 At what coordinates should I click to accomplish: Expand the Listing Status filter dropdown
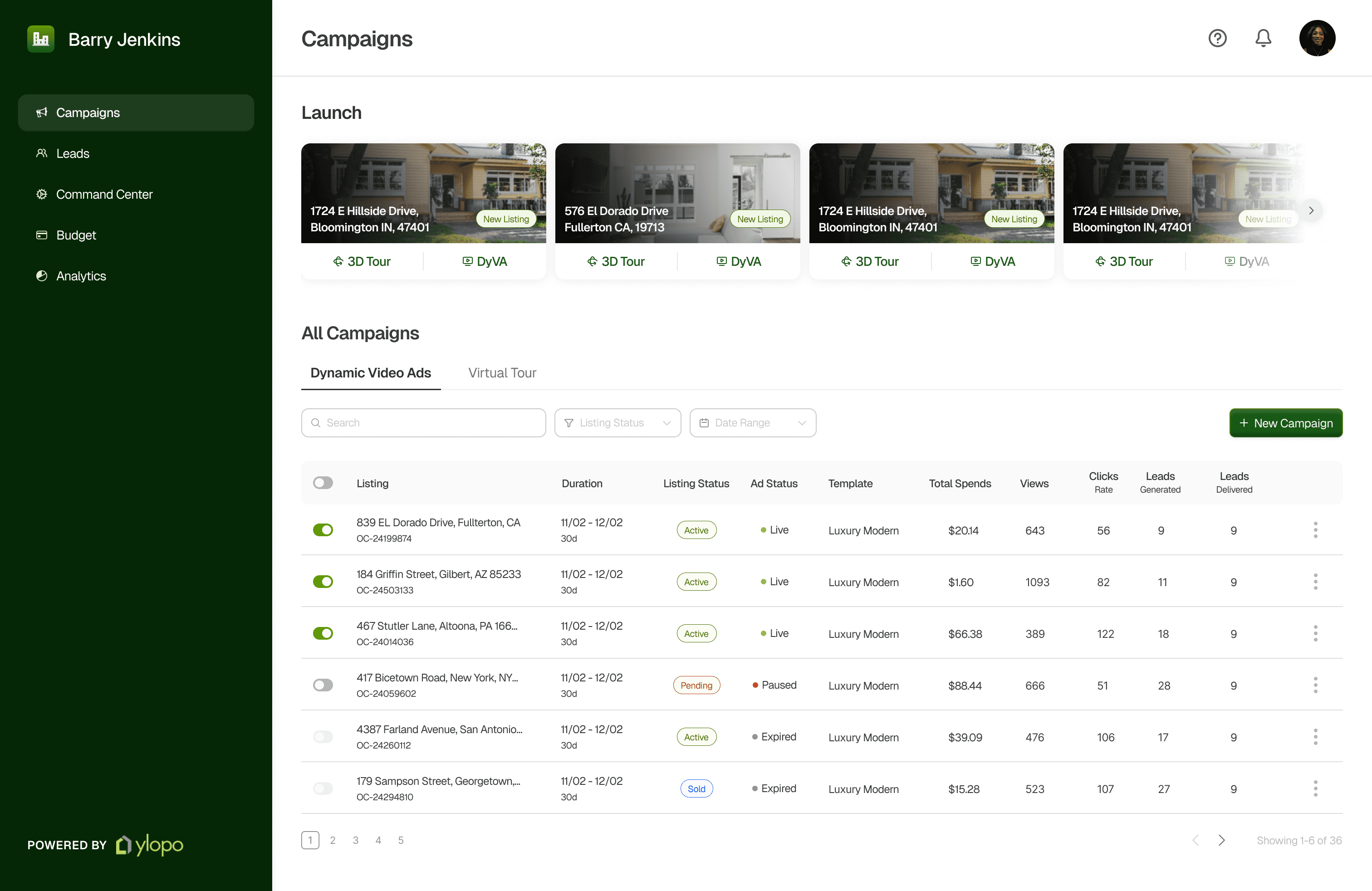[x=617, y=423]
